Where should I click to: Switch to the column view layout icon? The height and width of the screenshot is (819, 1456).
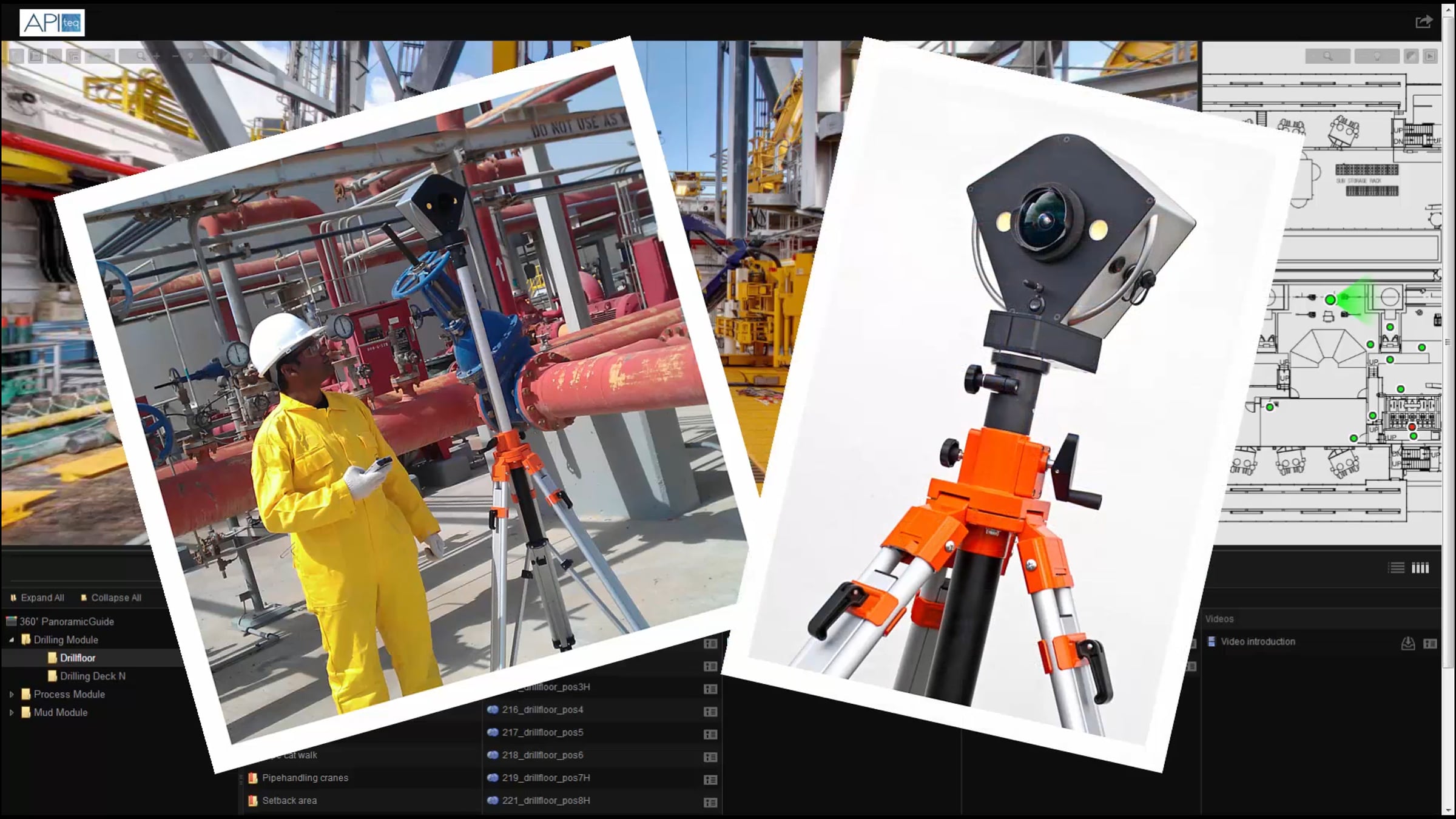1420,568
